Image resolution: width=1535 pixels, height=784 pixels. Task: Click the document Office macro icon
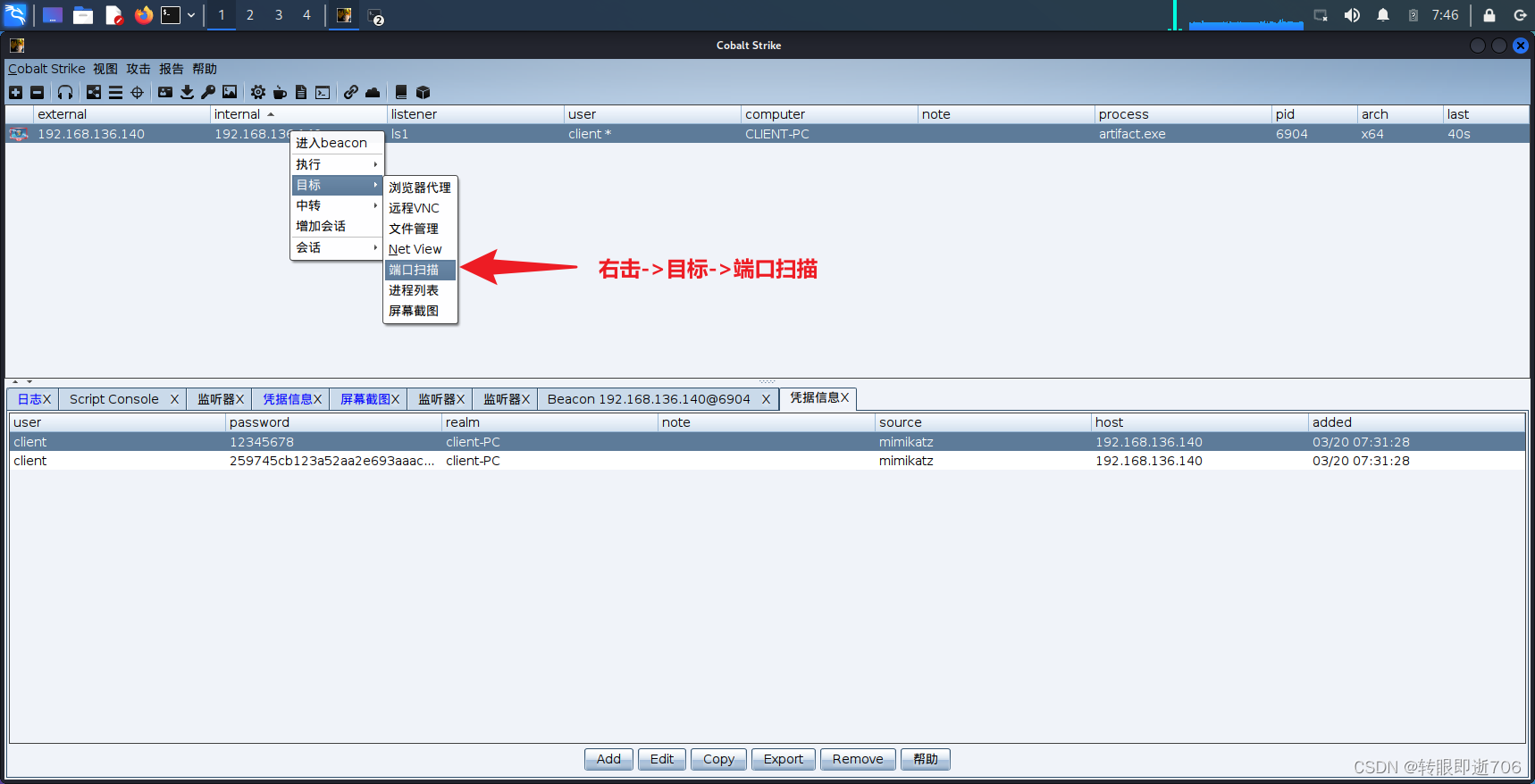tap(301, 92)
